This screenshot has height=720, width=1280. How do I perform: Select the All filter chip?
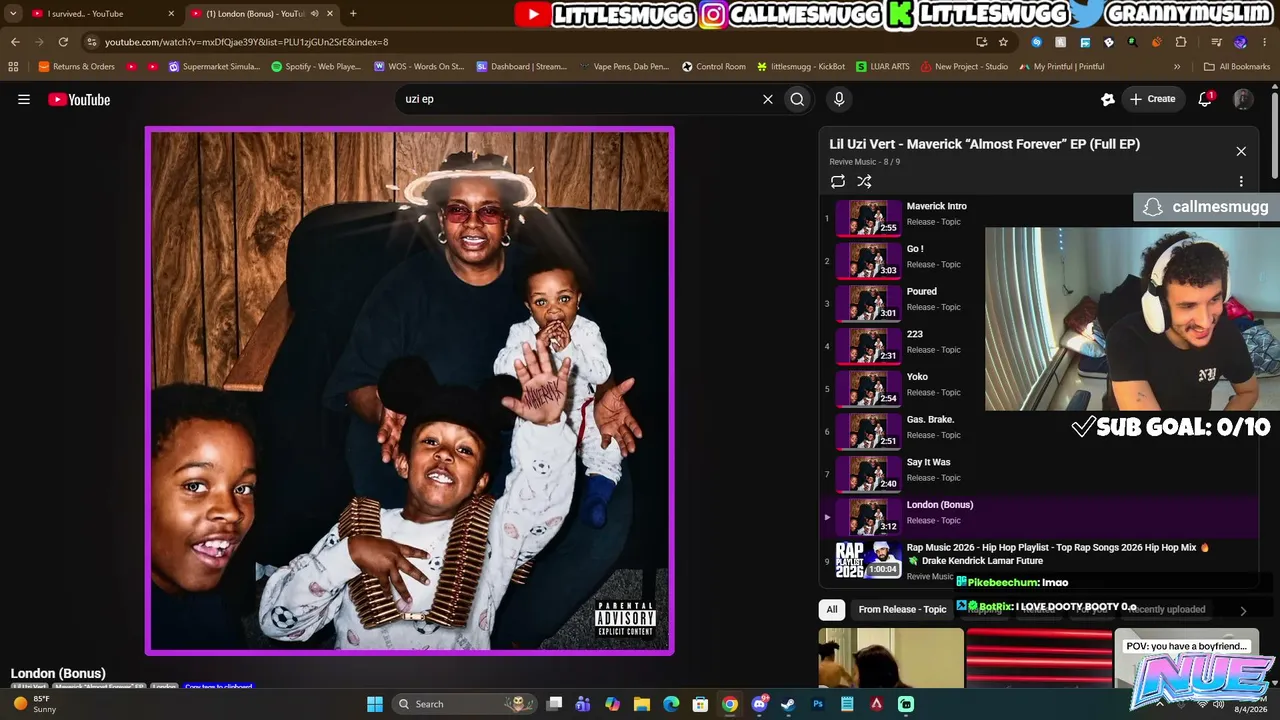[831, 609]
